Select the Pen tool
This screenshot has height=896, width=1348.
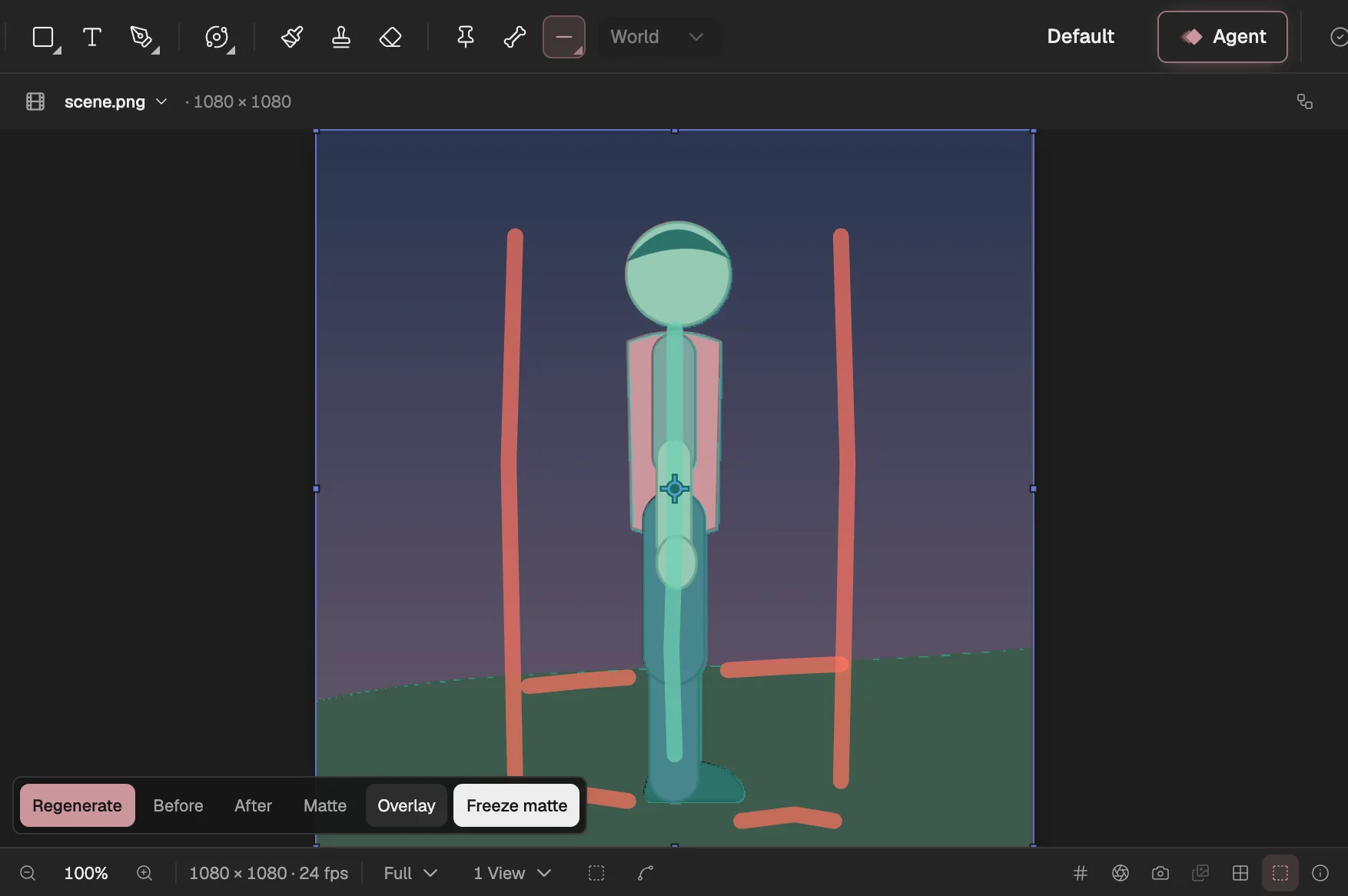(x=142, y=37)
